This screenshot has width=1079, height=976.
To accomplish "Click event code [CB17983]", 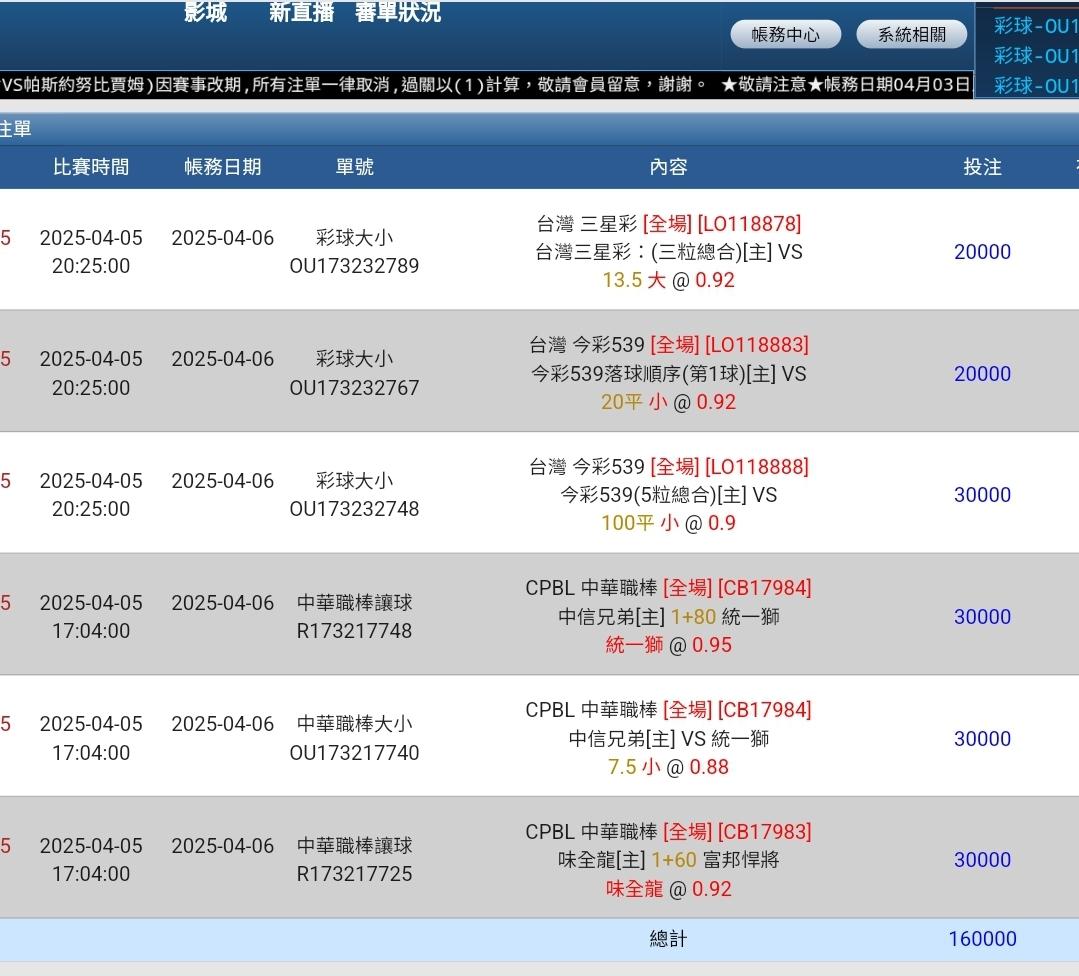I will [x=765, y=831].
